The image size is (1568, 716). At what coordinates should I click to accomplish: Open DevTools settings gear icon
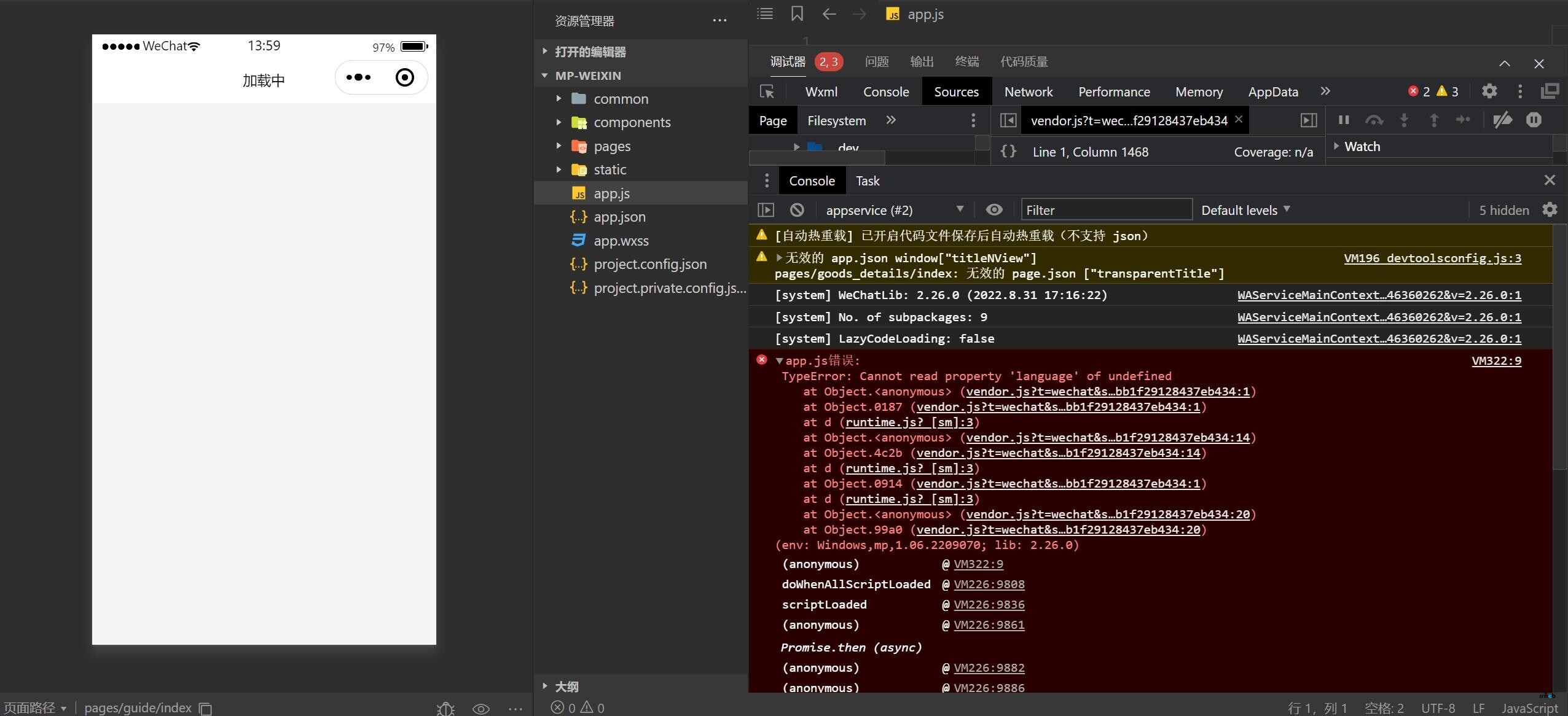[x=1489, y=91]
